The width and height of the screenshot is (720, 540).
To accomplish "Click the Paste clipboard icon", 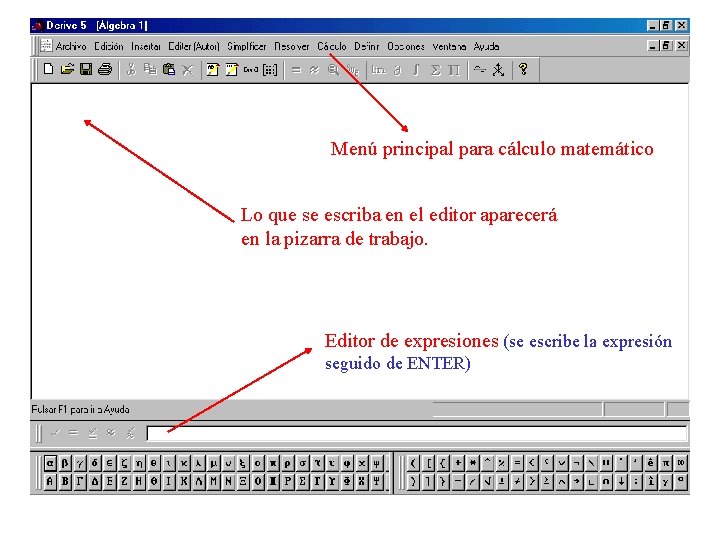I will [169, 69].
